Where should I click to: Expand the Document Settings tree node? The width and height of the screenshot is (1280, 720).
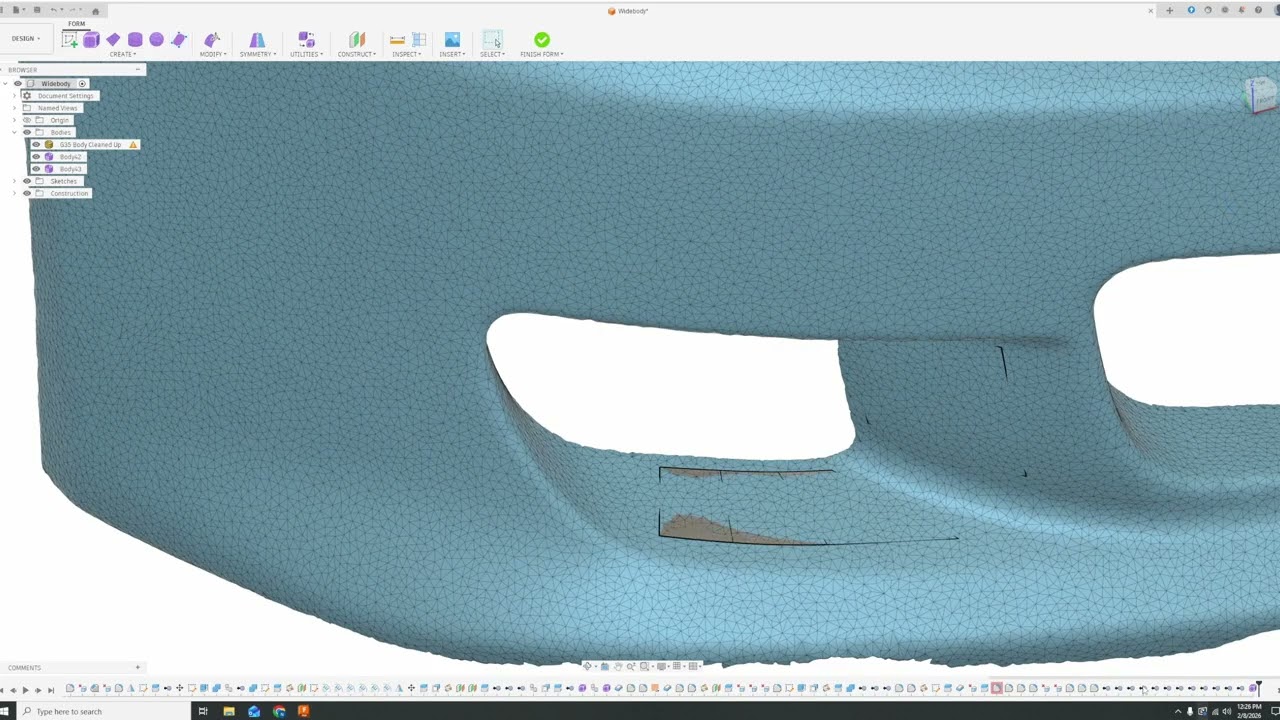14,96
